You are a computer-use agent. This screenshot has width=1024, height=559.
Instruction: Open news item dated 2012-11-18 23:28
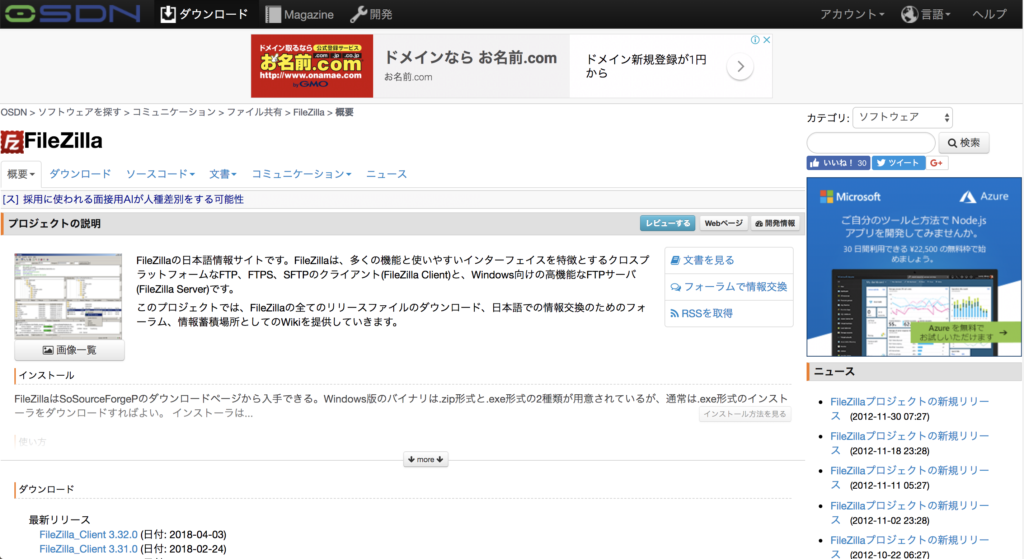click(909, 443)
